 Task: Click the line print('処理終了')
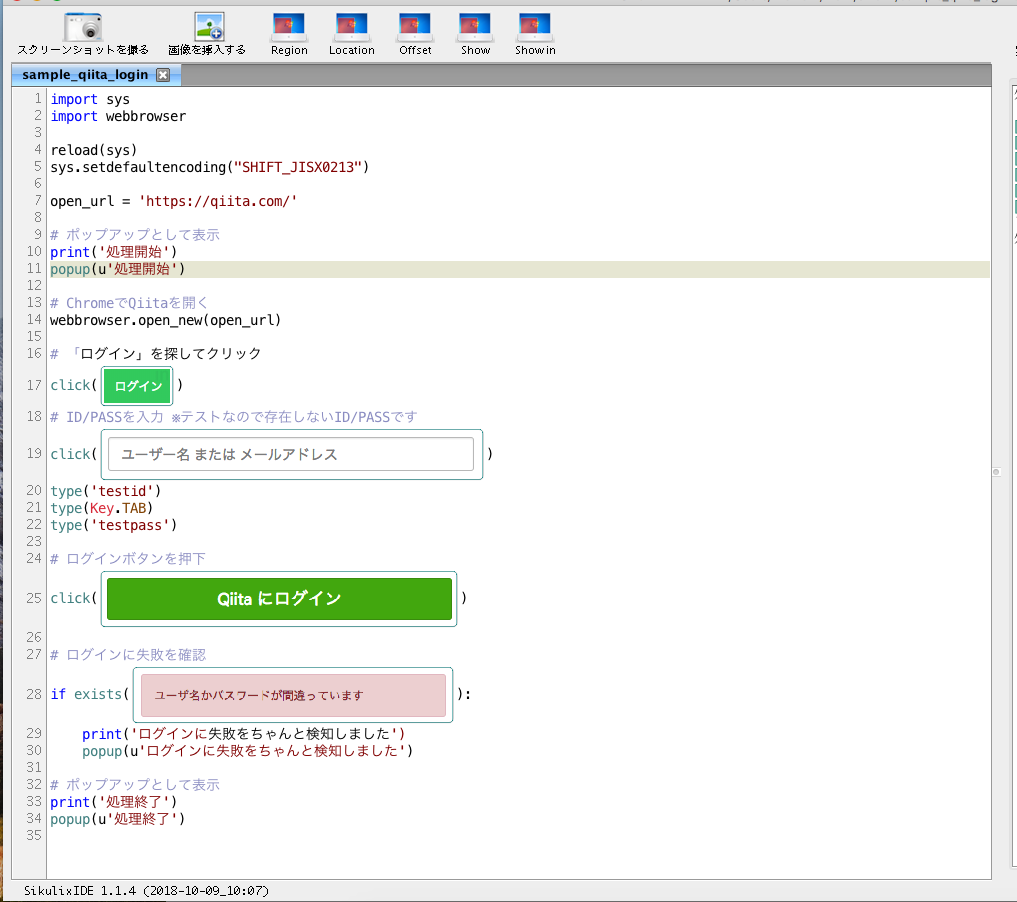click(x=114, y=802)
